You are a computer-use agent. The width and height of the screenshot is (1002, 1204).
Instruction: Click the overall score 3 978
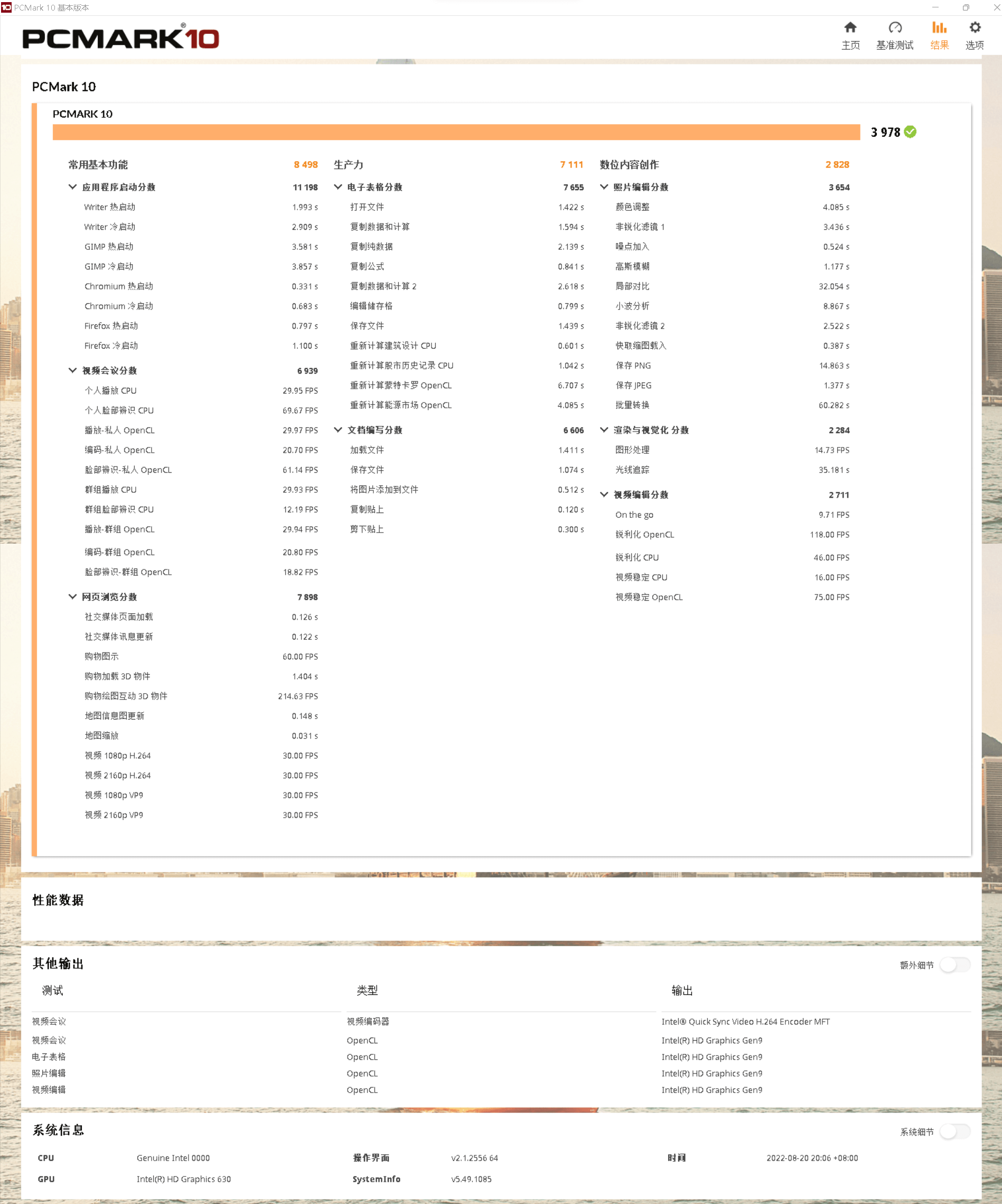coord(885,133)
